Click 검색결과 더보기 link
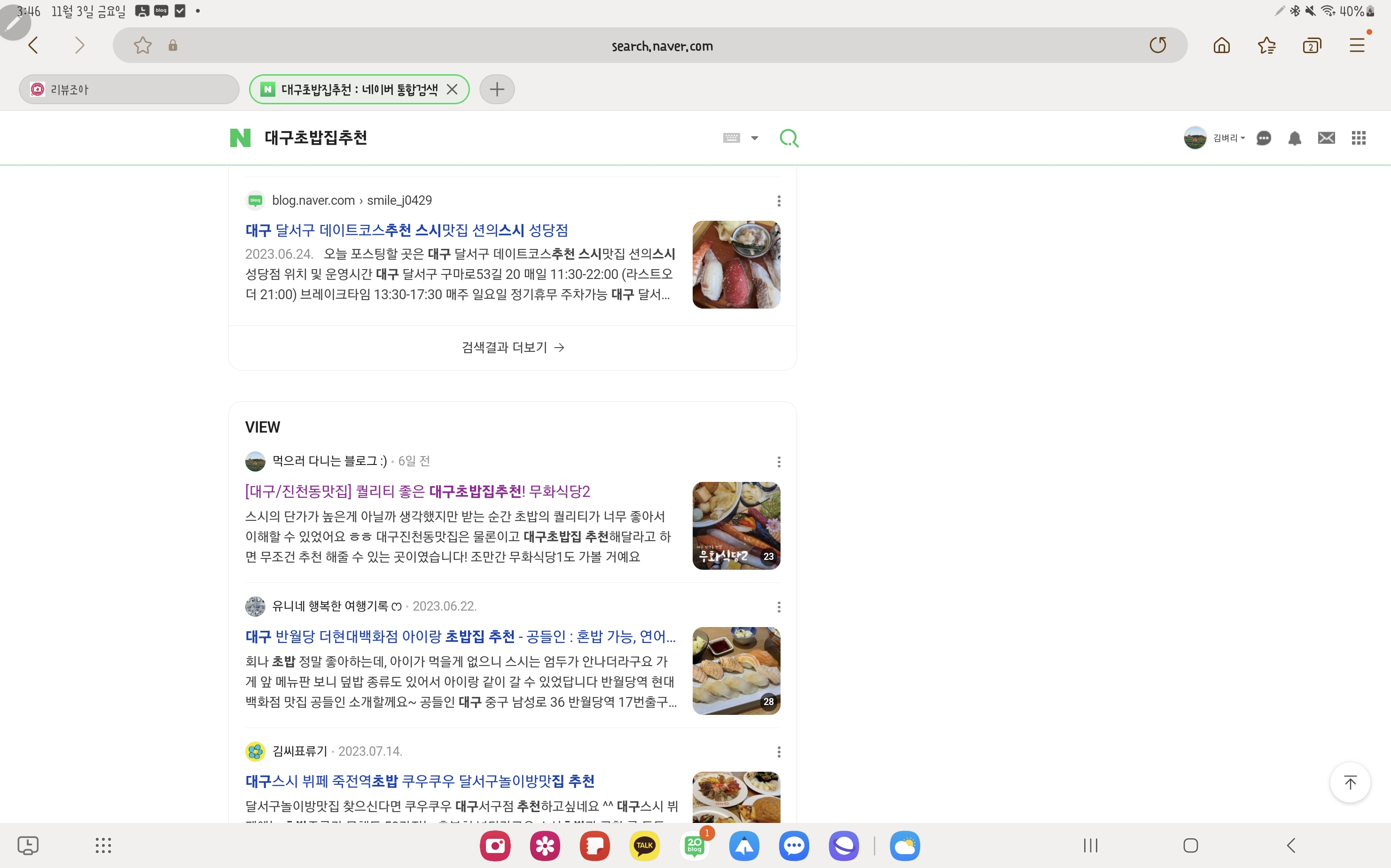Viewport: 1391px width, 868px height. click(512, 347)
